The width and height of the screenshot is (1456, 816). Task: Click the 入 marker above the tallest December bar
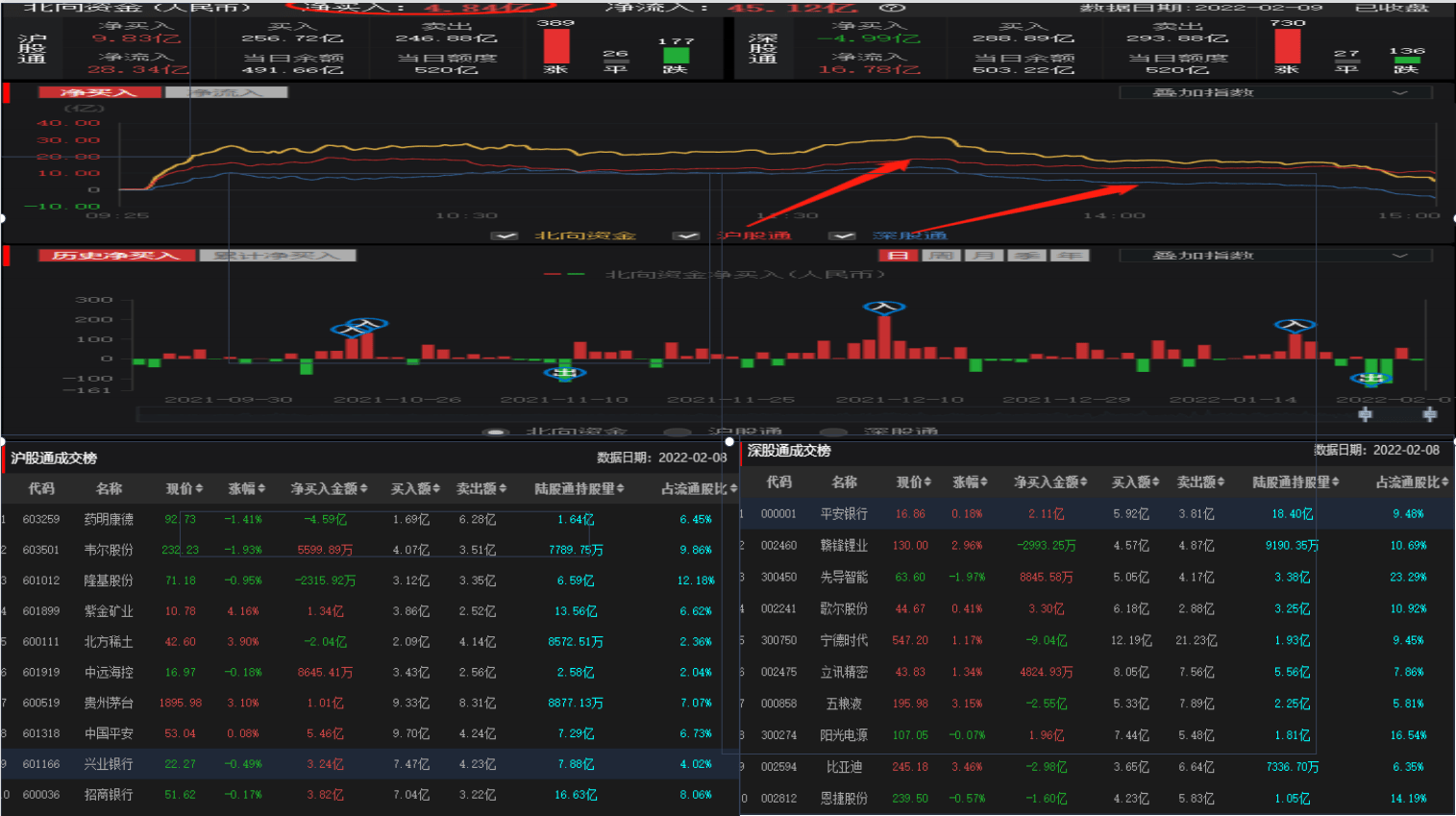(x=884, y=308)
